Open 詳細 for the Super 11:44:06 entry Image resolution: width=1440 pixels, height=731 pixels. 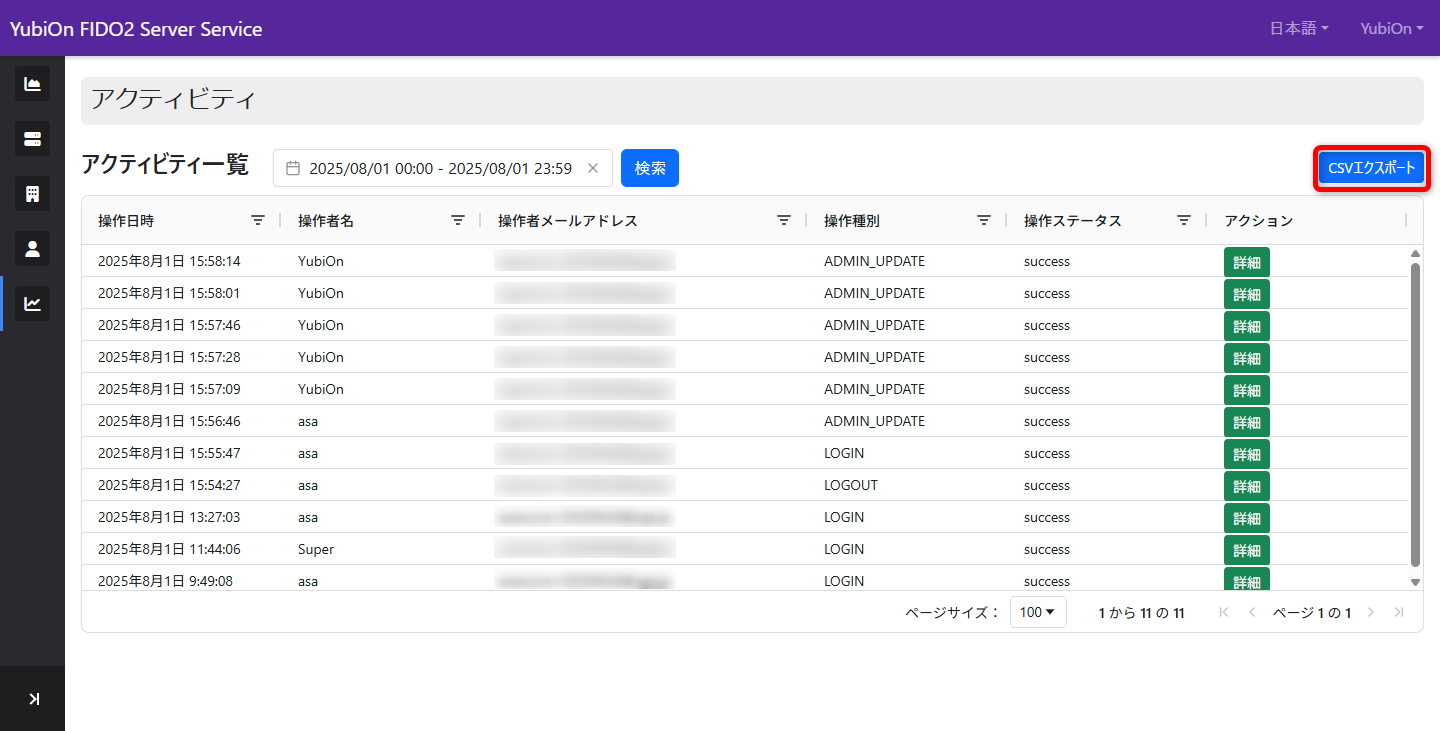click(1247, 550)
